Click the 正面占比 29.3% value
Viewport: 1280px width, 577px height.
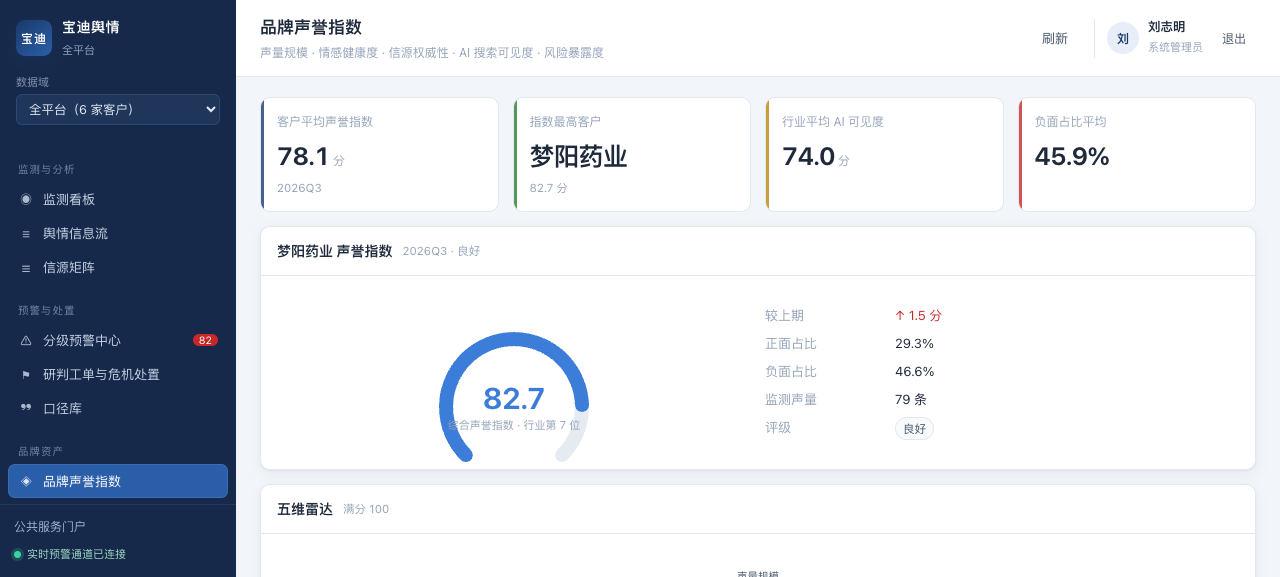pos(914,343)
